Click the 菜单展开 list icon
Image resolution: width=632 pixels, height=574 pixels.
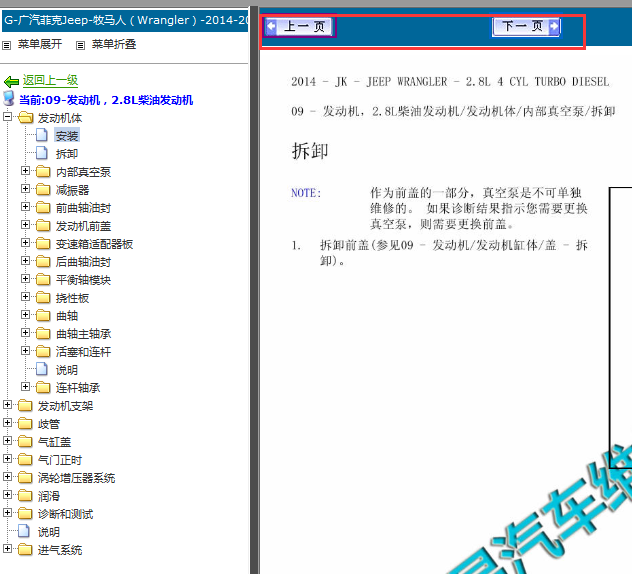click(6, 45)
